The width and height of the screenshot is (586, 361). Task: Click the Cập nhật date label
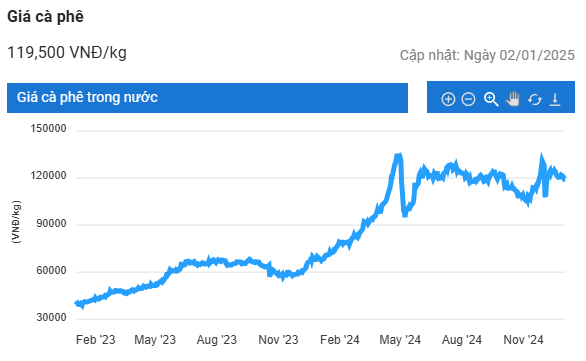click(x=487, y=55)
